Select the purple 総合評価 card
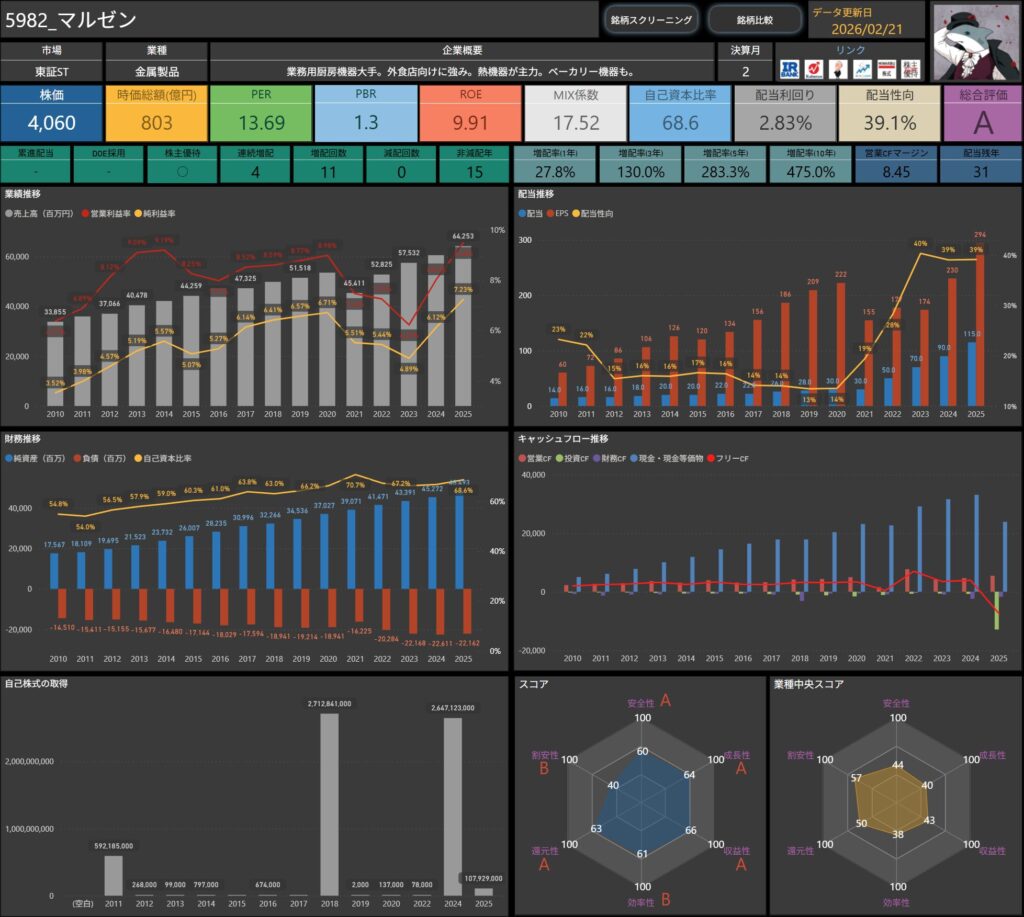1024x917 pixels. [x=982, y=113]
